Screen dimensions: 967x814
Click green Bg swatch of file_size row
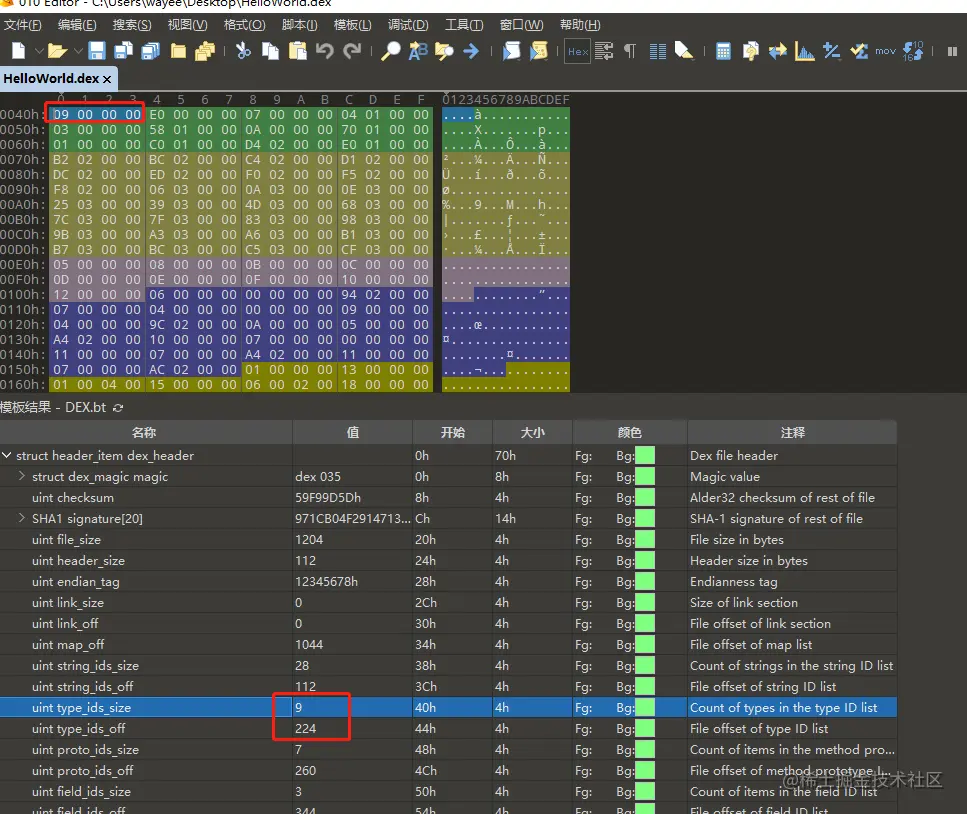[645, 540]
